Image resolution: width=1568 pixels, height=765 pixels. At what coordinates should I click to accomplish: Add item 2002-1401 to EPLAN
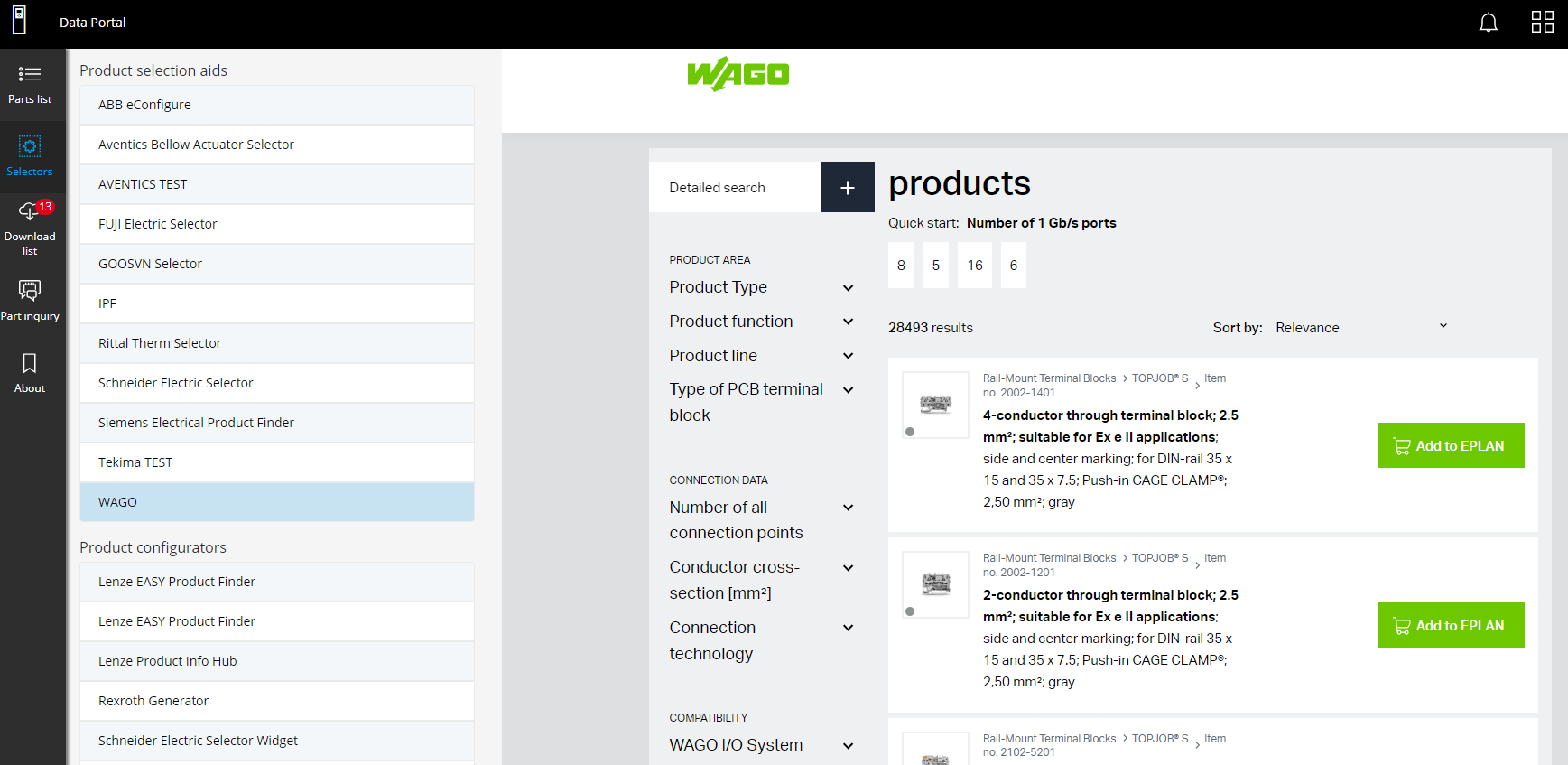pyautogui.click(x=1451, y=445)
